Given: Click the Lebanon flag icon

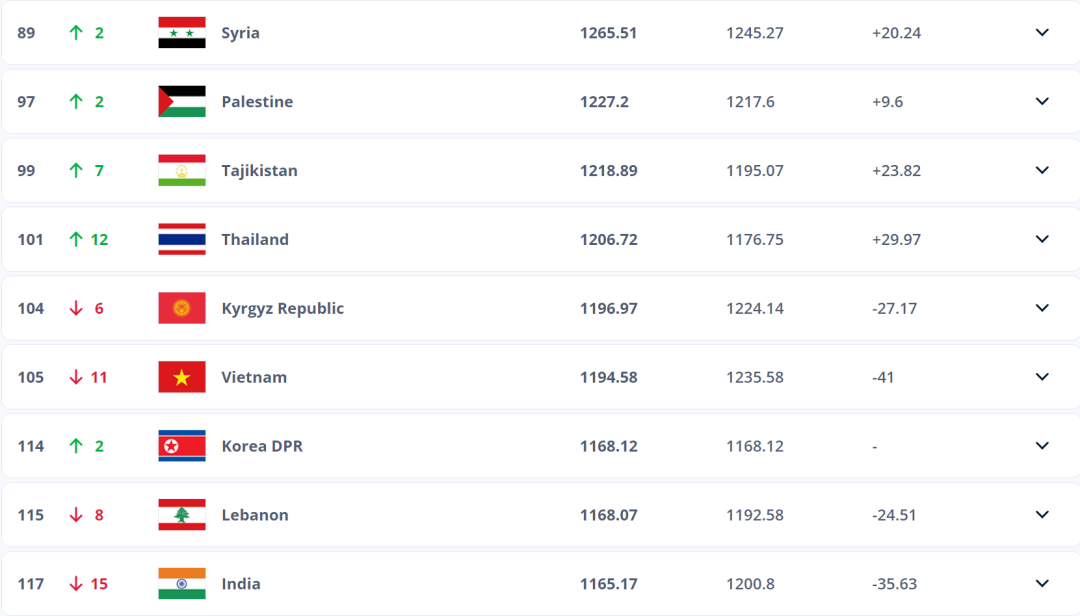Looking at the screenshot, I should (x=182, y=515).
